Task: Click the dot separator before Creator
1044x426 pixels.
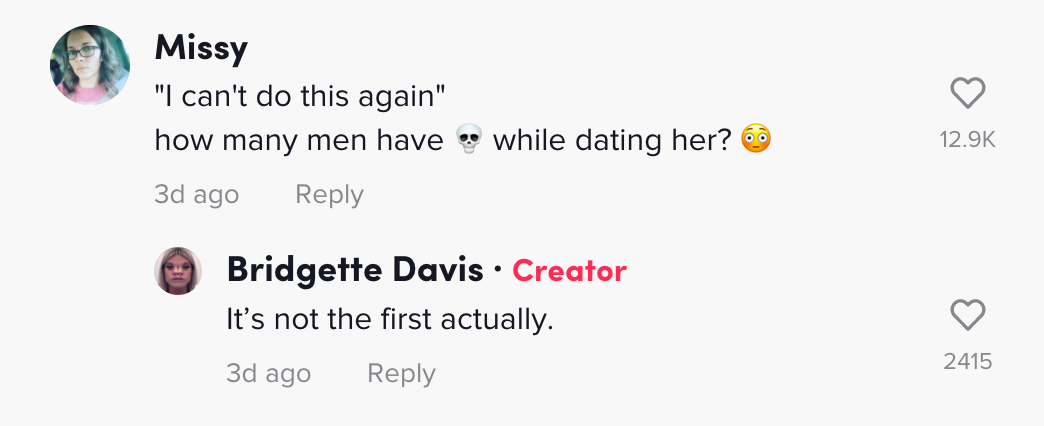Action: [497, 271]
